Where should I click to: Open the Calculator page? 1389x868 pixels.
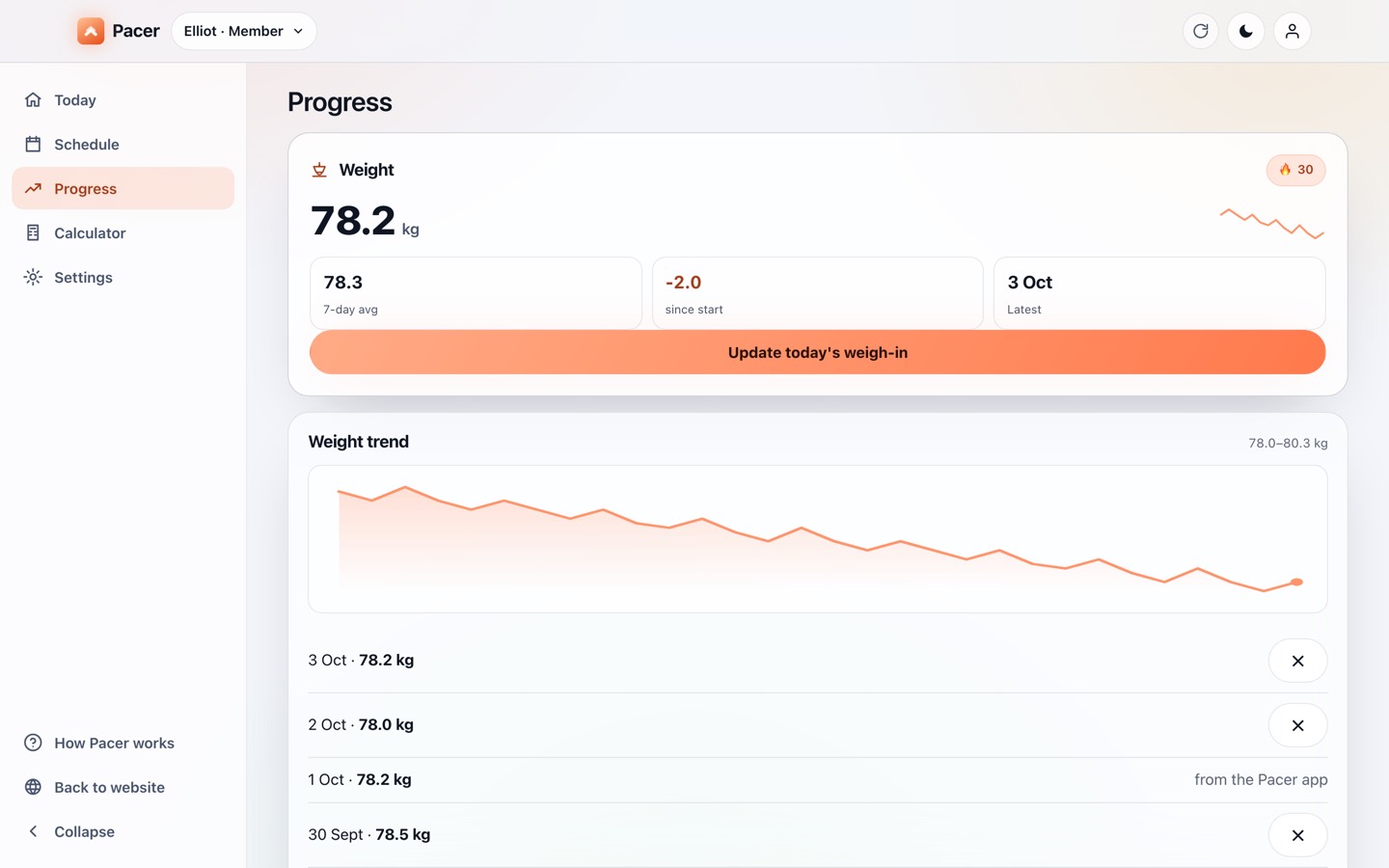pyautogui.click(x=123, y=233)
